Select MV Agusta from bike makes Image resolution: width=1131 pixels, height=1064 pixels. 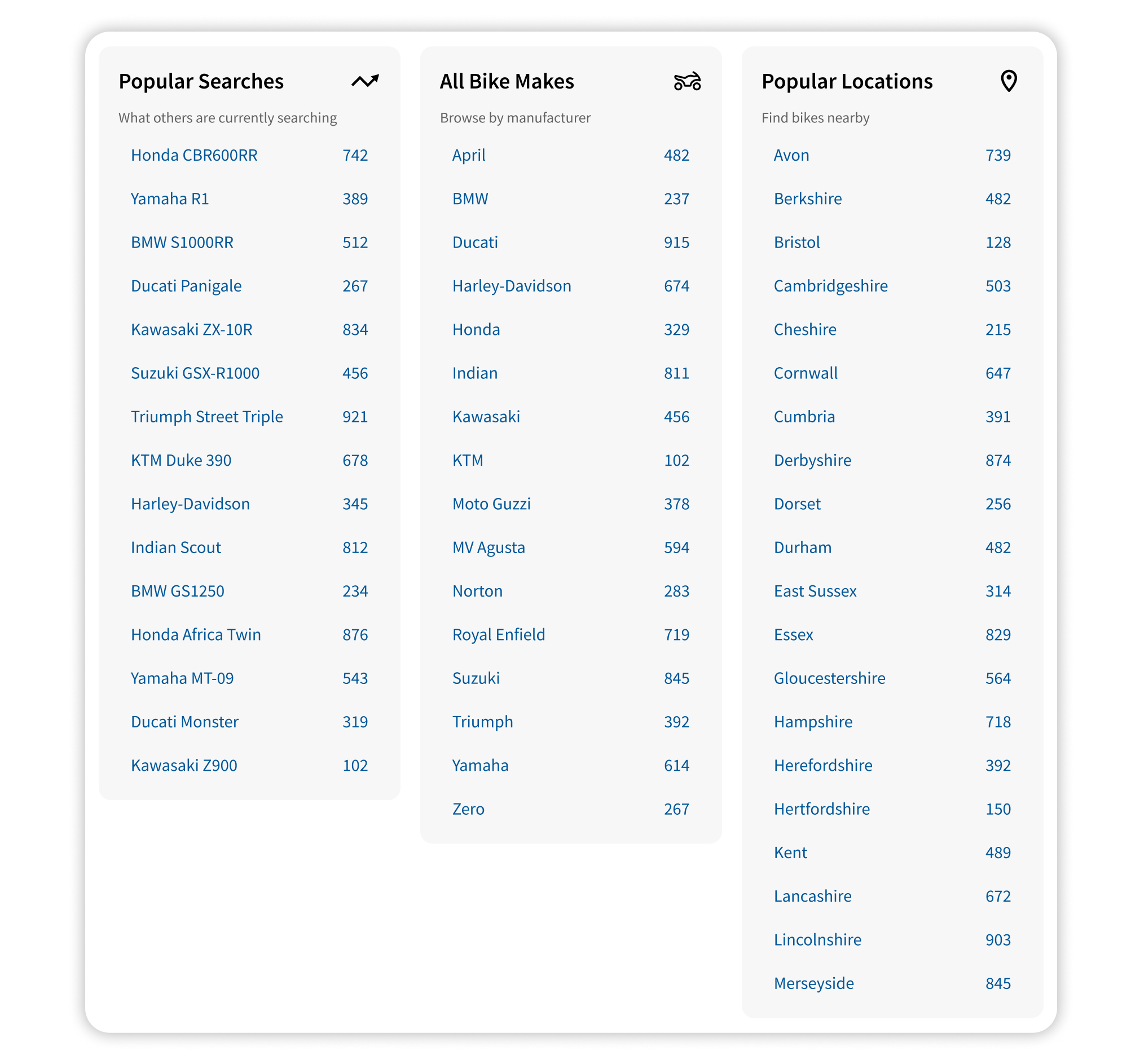(488, 548)
